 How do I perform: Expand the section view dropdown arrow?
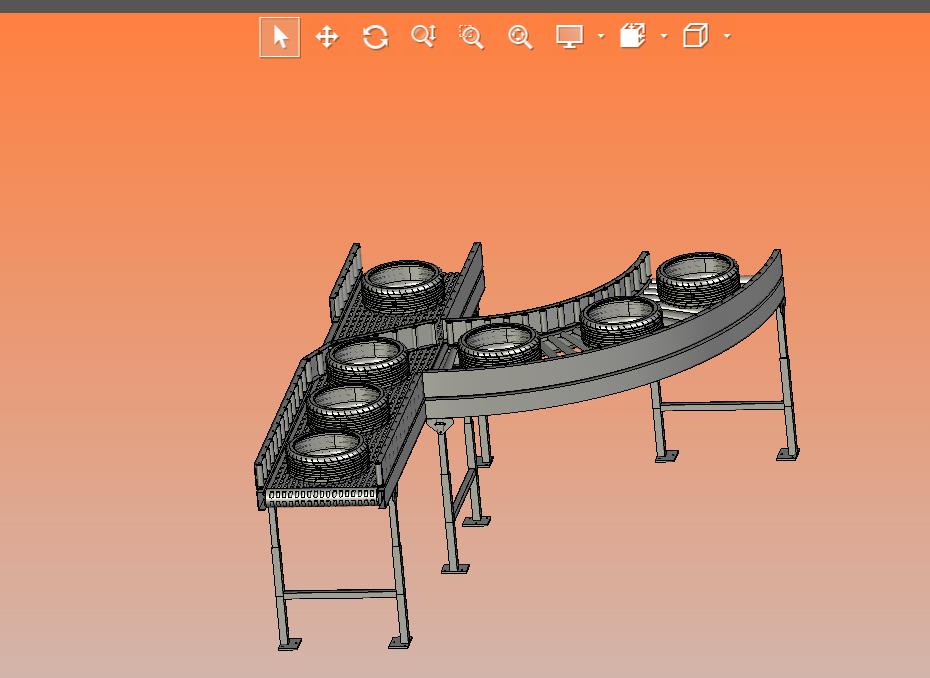(x=664, y=36)
